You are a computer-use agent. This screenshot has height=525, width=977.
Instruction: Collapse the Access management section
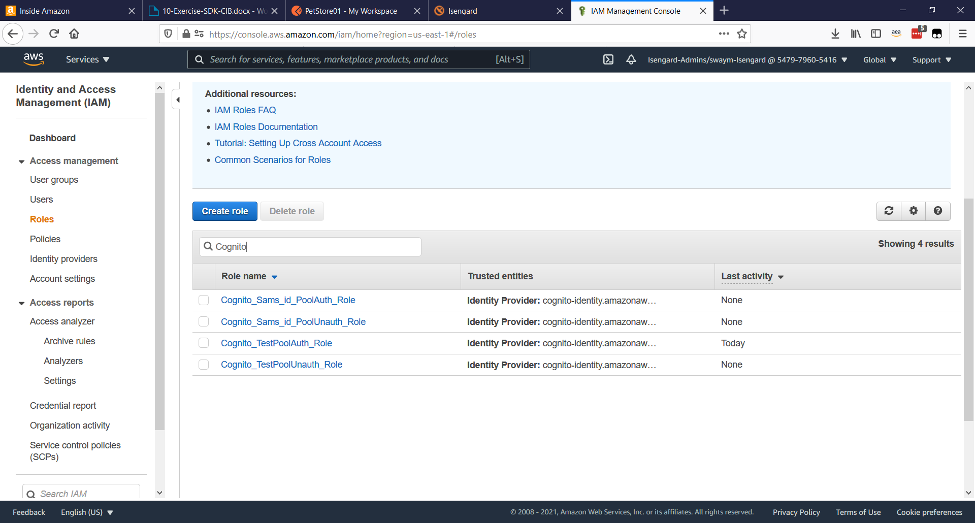point(21,161)
